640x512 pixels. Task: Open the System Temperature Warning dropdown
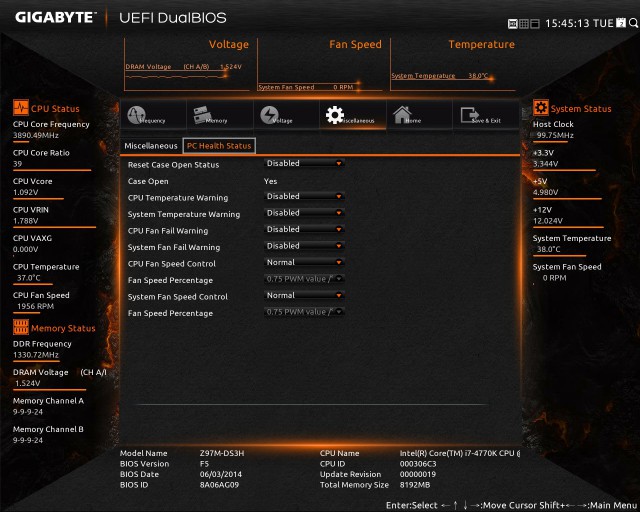click(x=304, y=213)
